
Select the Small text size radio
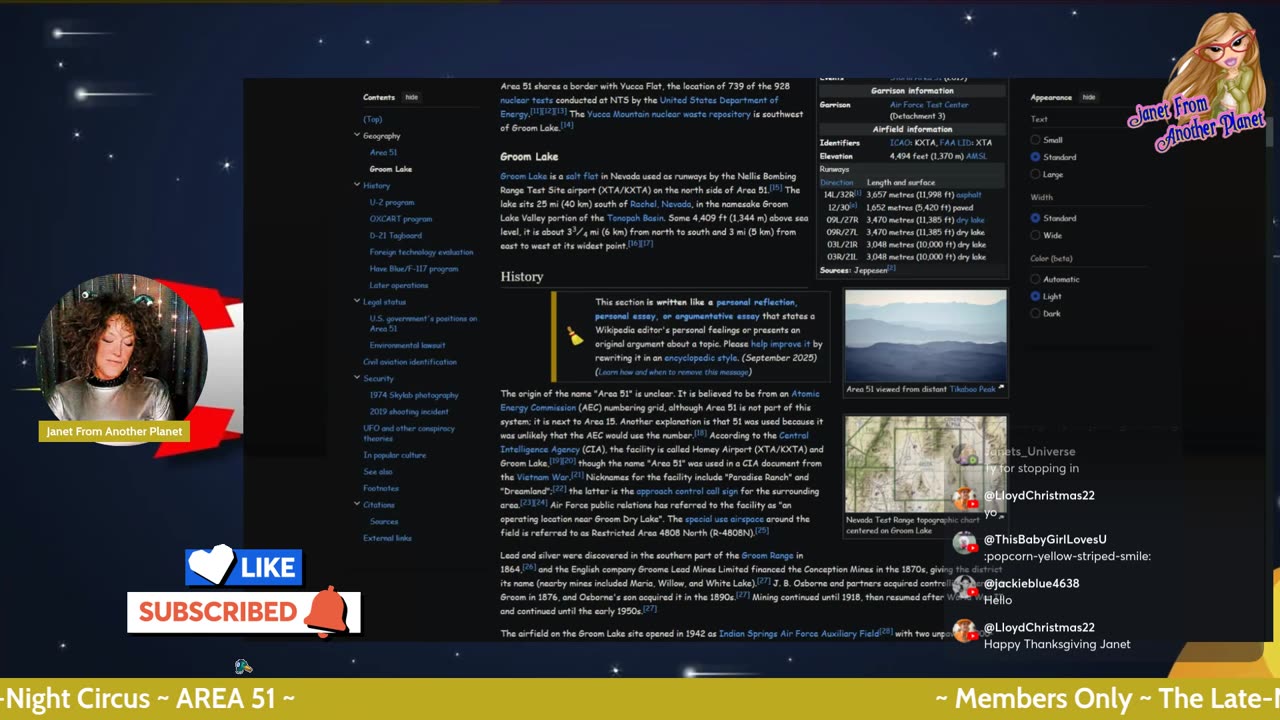tap(1035, 140)
